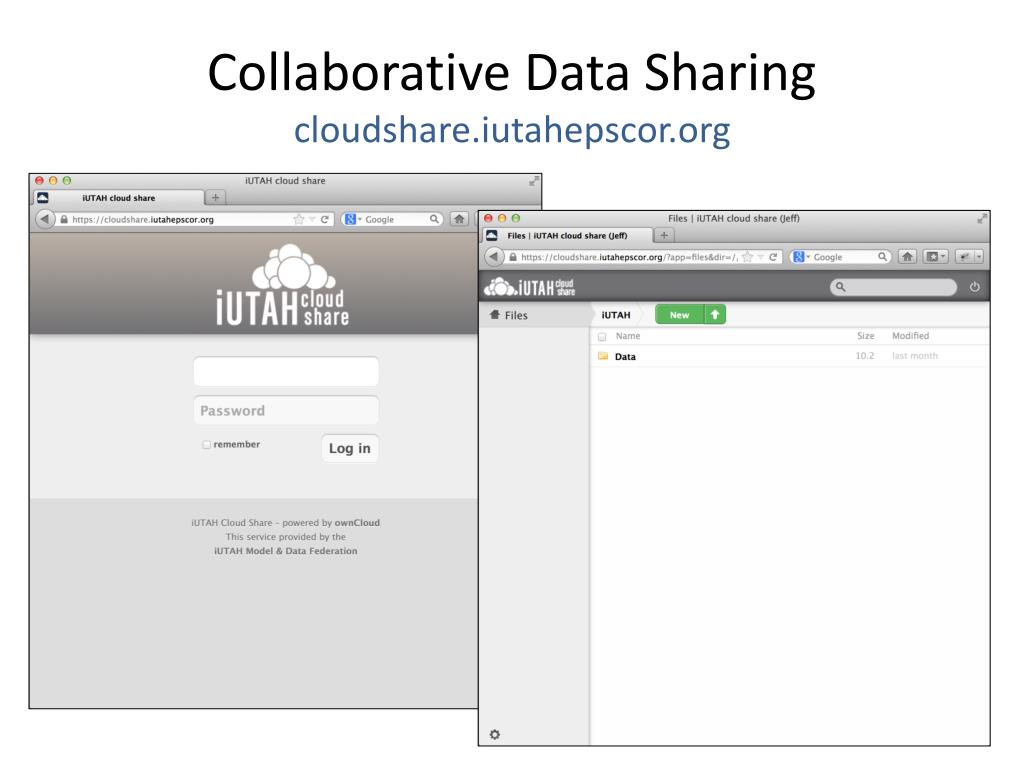Click the fullscreen arrows in the login window title bar
Image resolution: width=1024 pixels, height=768 pixels.
[x=534, y=181]
